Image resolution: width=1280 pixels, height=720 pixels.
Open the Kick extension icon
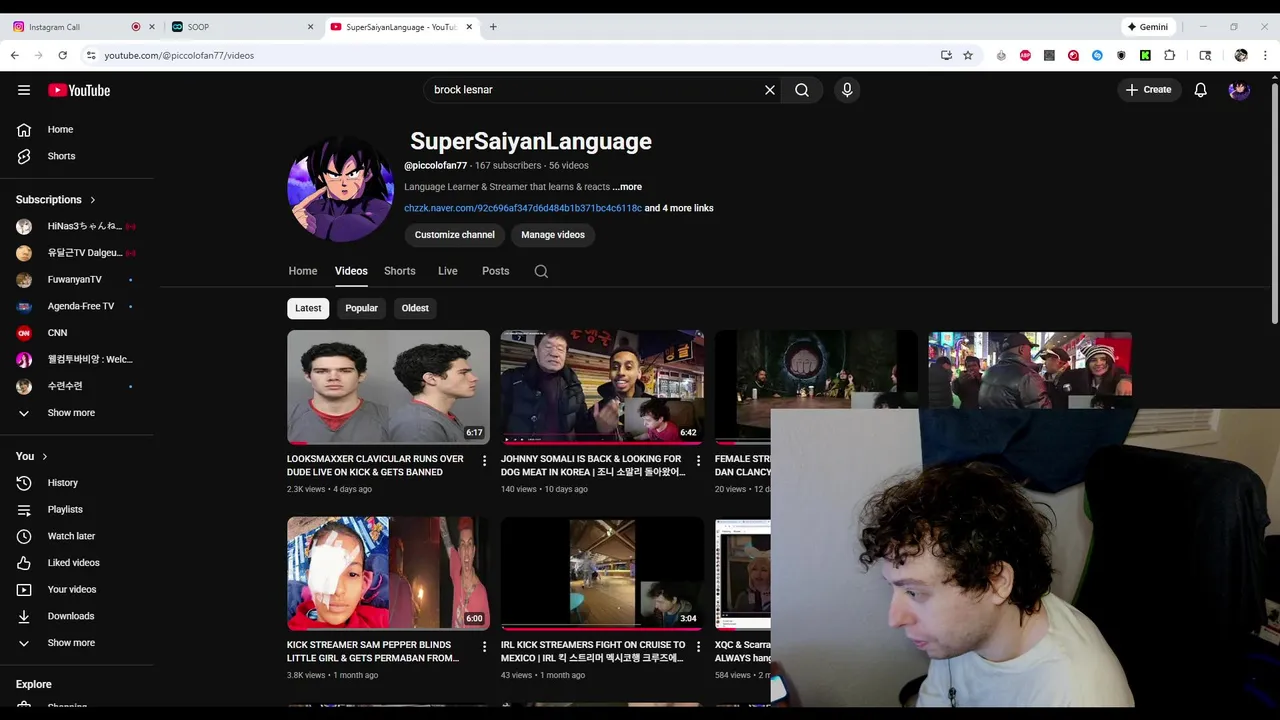click(1145, 55)
